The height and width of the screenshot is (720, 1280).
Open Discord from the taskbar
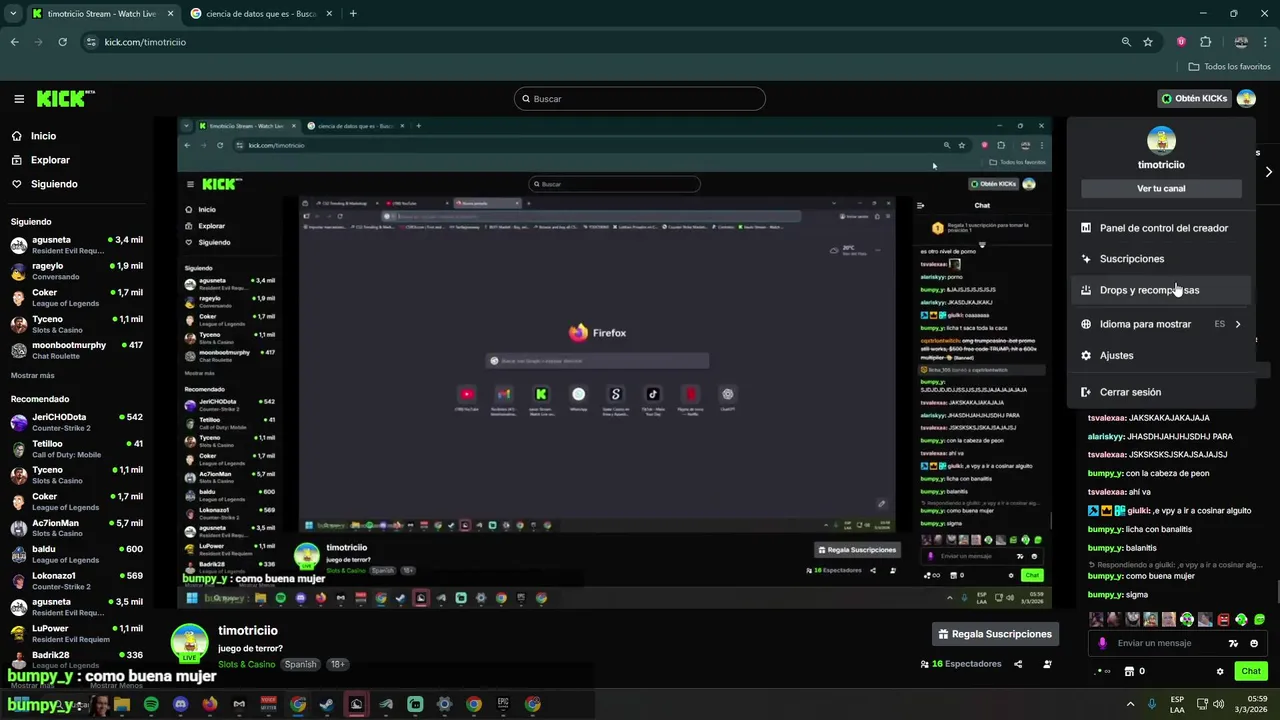(180, 704)
